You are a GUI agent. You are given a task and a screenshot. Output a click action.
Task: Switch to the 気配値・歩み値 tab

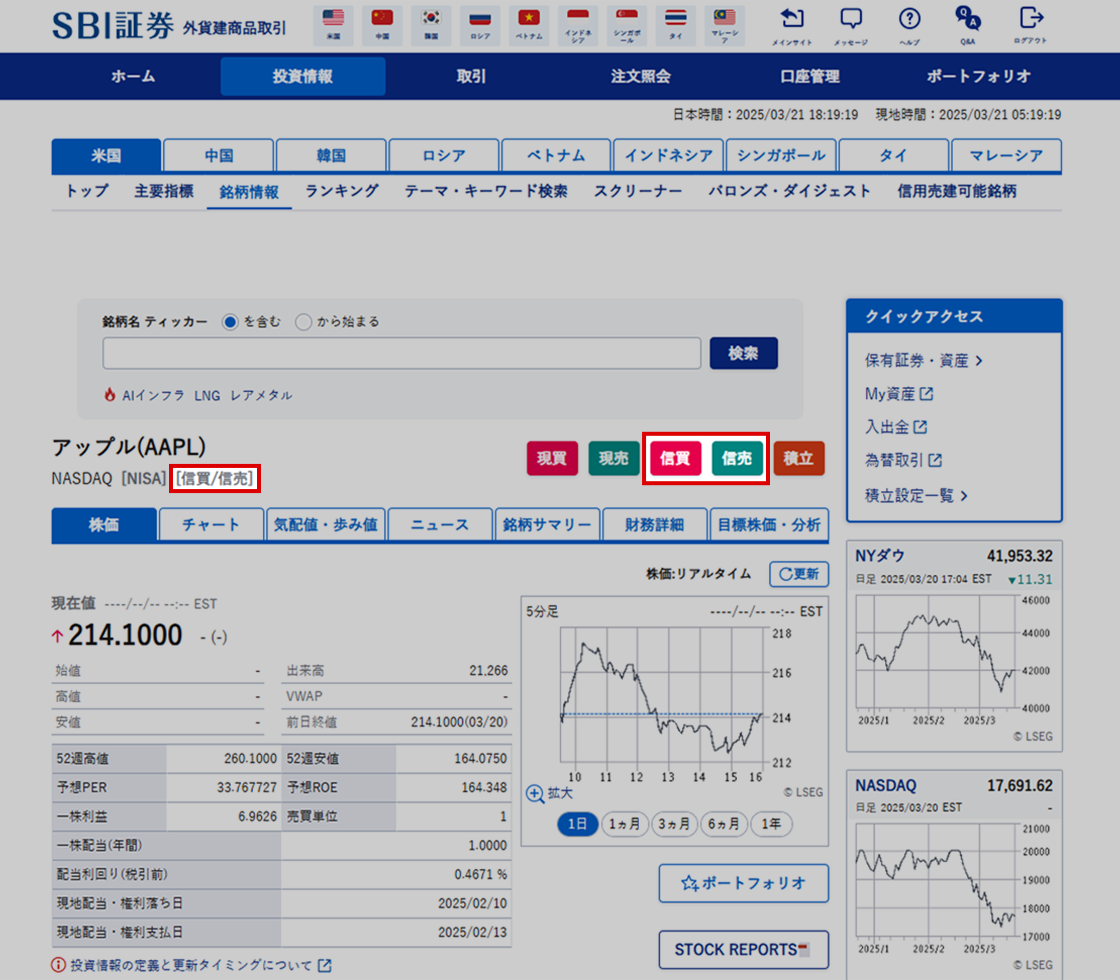tap(326, 525)
